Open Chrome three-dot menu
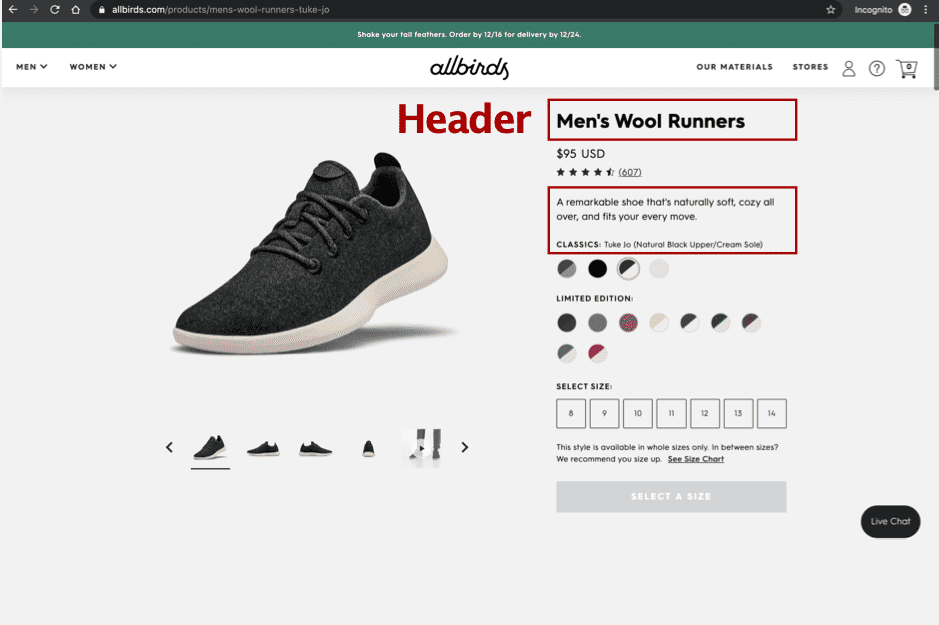This screenshot has height=625, width=939. tap(926, 10)
